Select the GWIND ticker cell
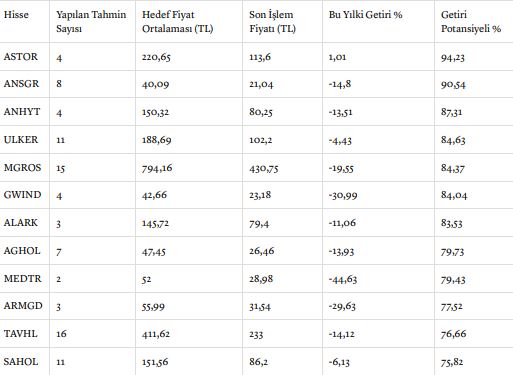The width and height of the screenshot is (513, 375). click(22, 195)
